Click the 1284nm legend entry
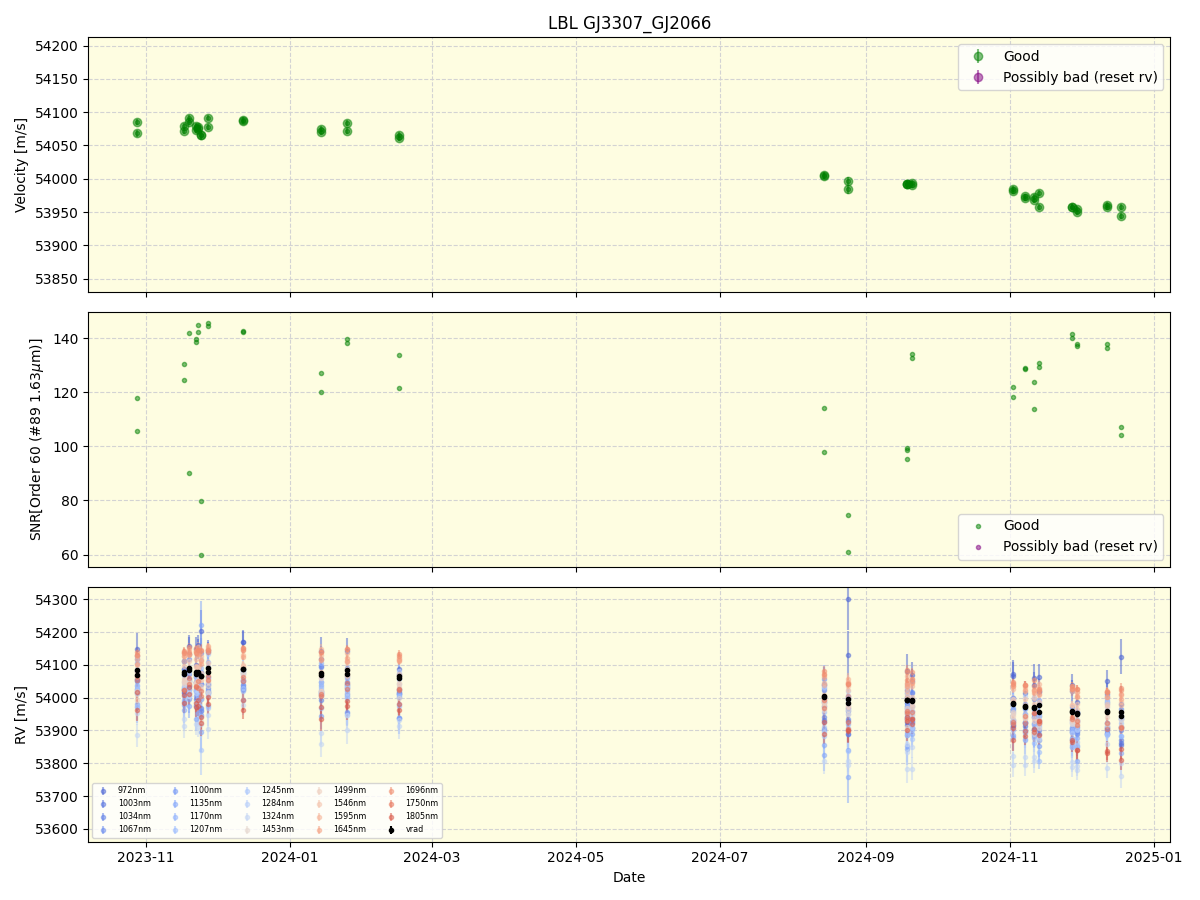 278,803
